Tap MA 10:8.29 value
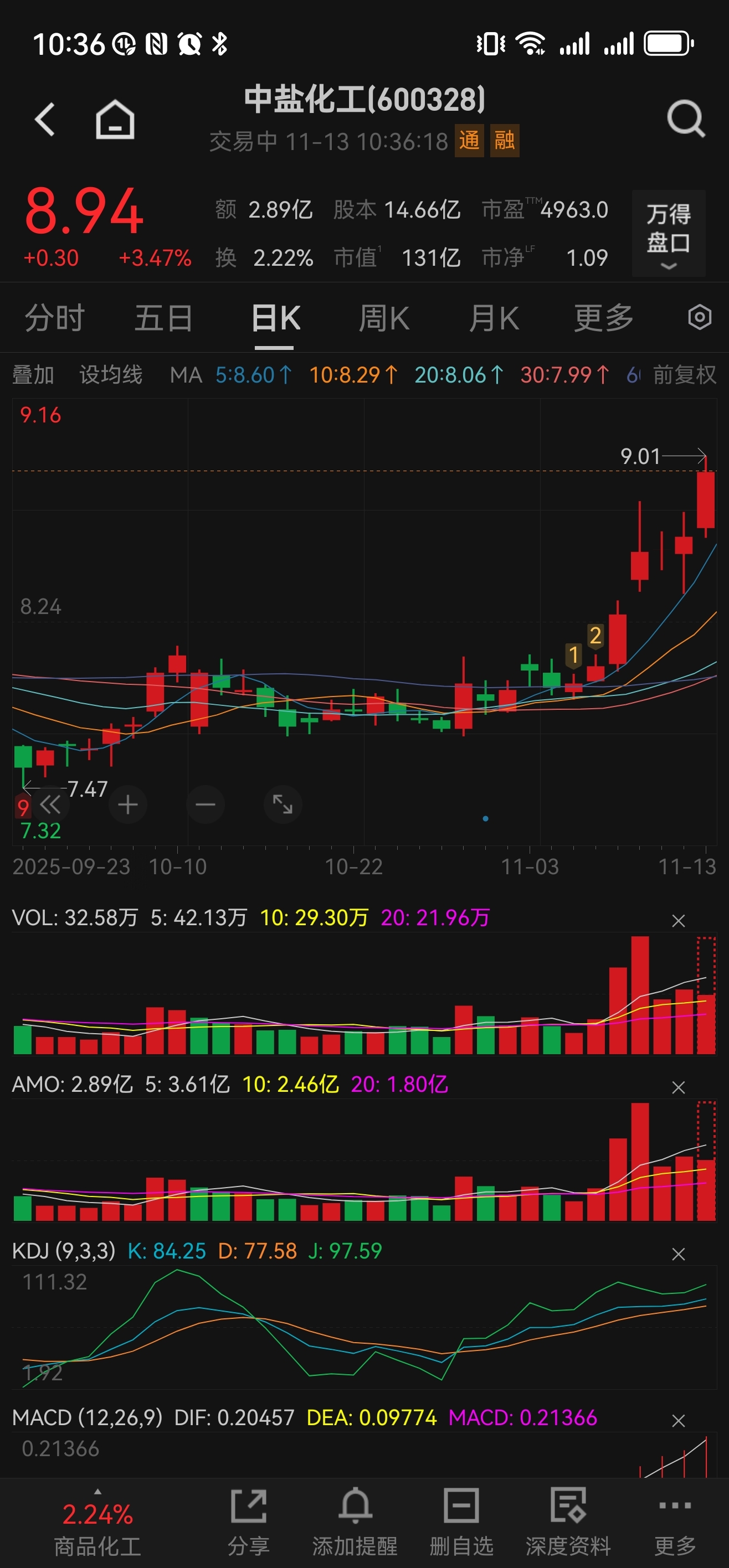 (x=354, y=375)
